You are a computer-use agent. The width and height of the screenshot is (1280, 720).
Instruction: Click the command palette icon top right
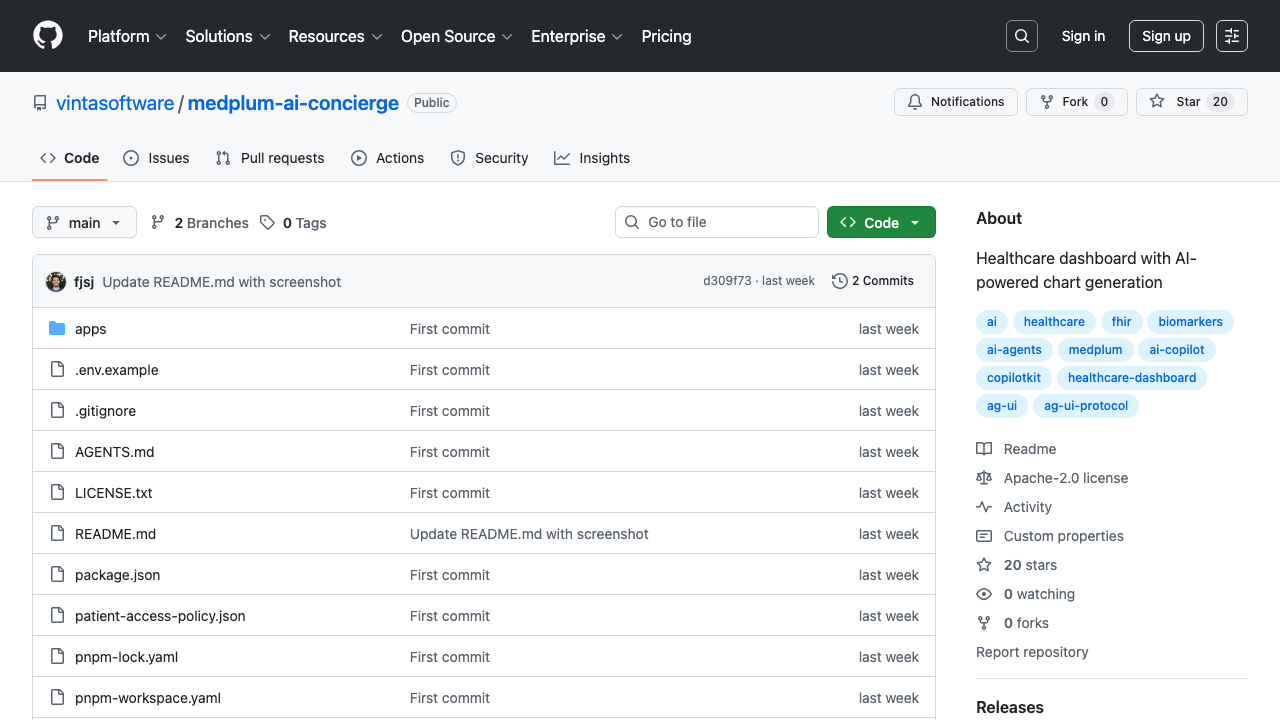tap(1231, 36)
